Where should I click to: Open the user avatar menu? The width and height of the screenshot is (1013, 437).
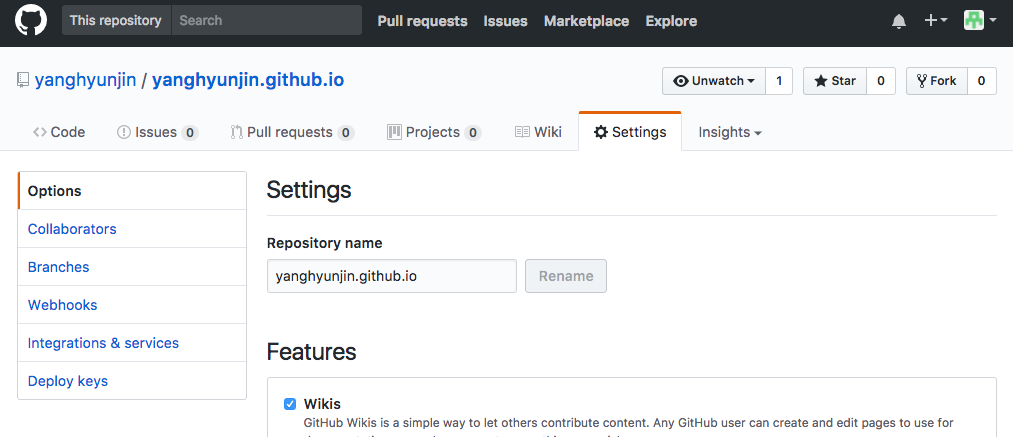click(x=980, y=20)
